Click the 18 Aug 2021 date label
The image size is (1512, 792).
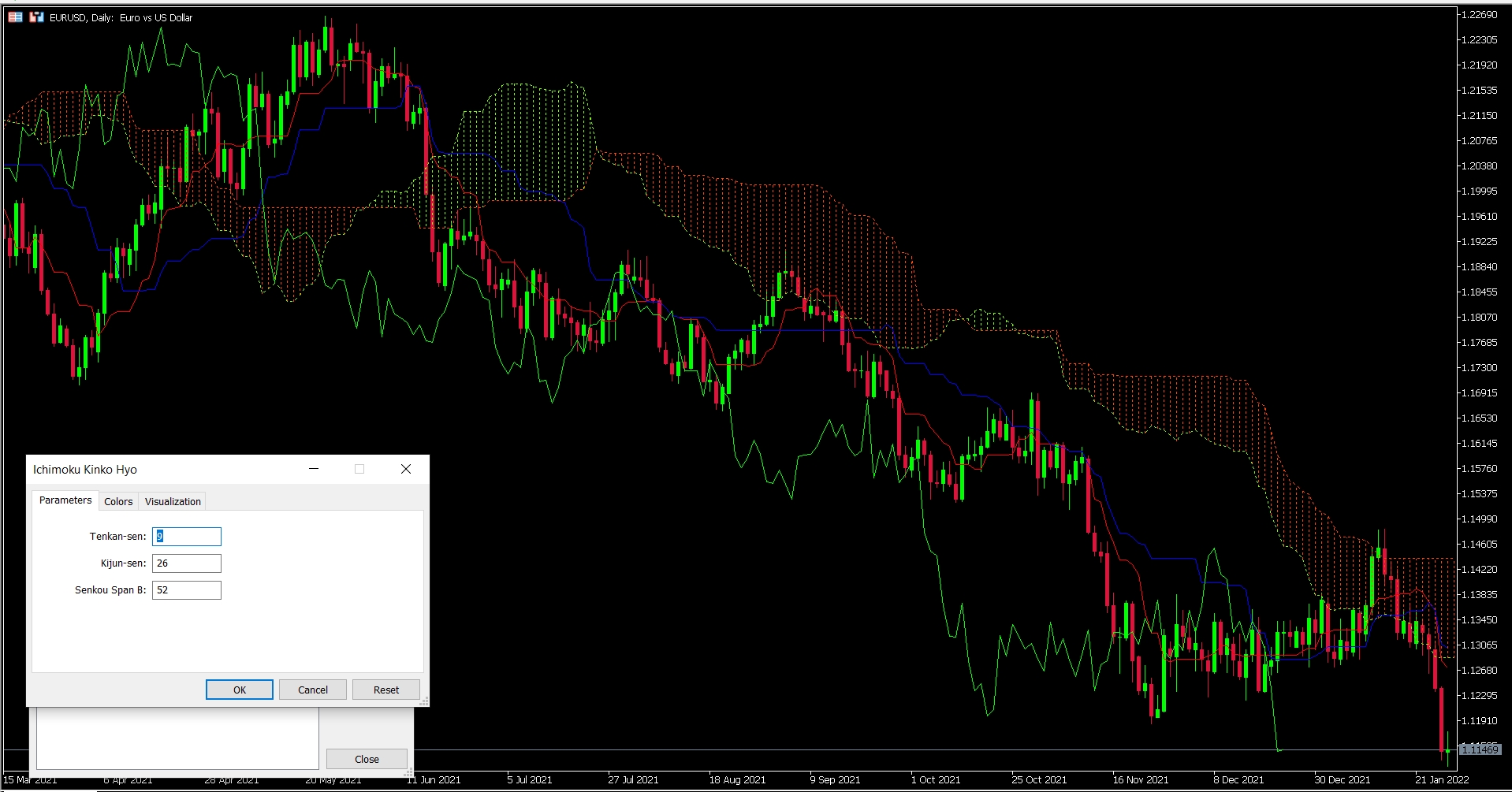click(737, 779)
